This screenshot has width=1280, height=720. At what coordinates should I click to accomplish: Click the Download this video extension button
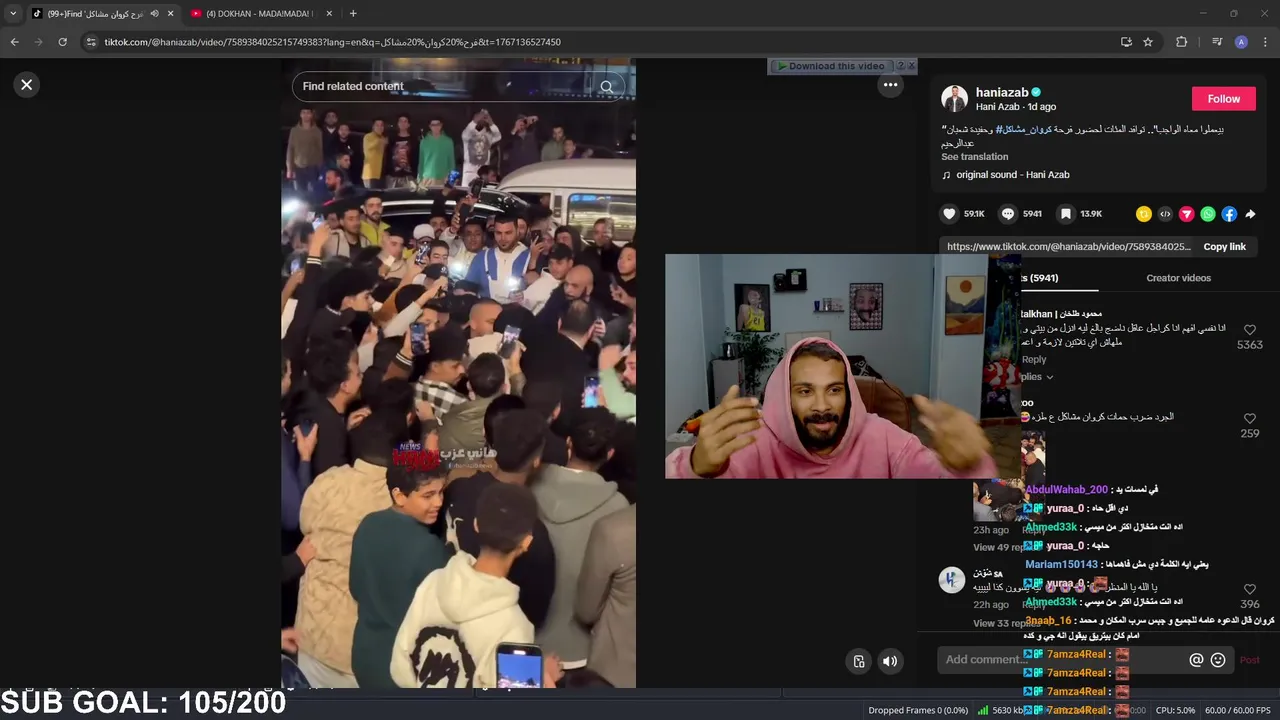[x=831, y=66]
